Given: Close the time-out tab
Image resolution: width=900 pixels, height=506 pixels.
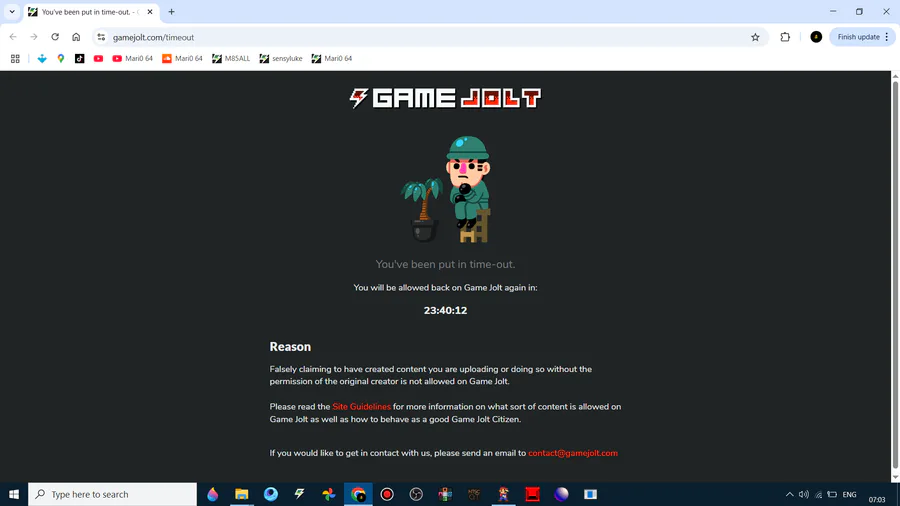Looking at the screenshot, I should (x=150, y=11).
